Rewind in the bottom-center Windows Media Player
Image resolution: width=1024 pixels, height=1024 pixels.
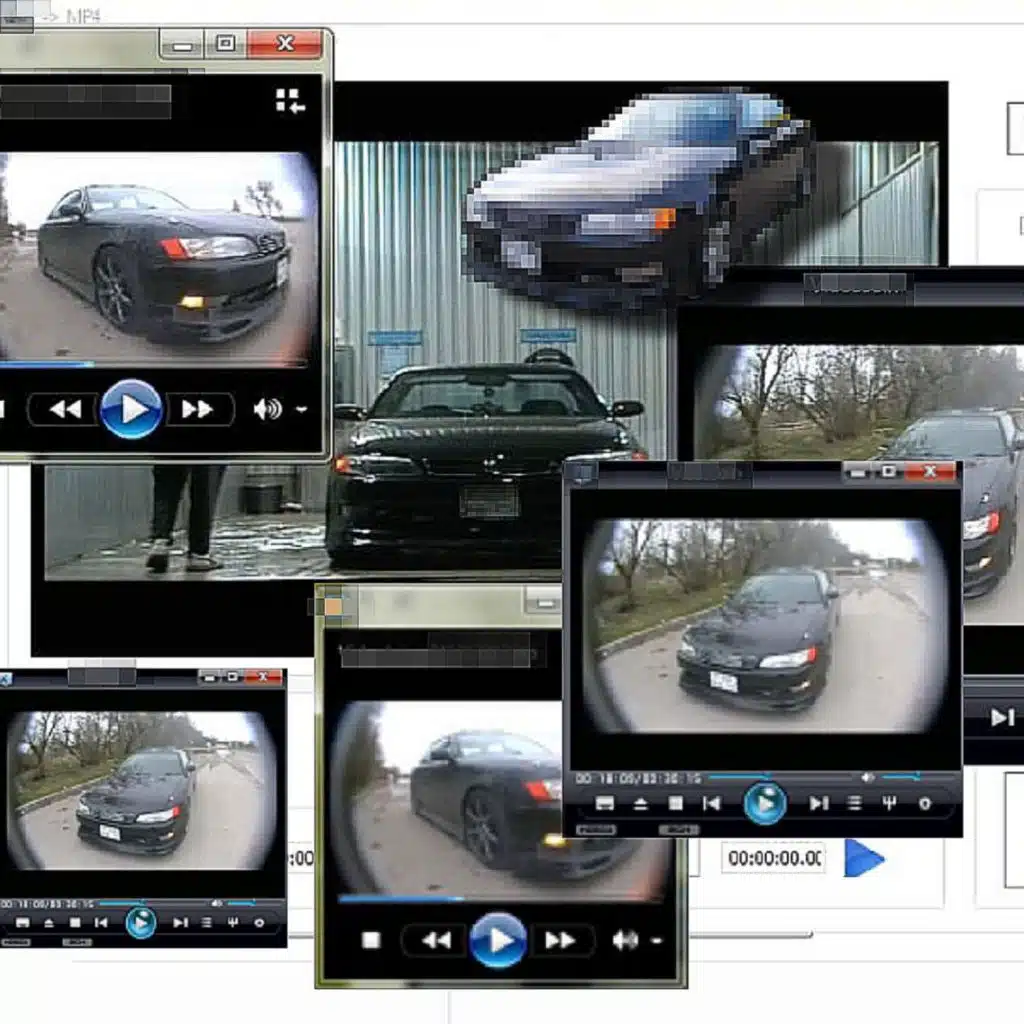pos(436,940)
